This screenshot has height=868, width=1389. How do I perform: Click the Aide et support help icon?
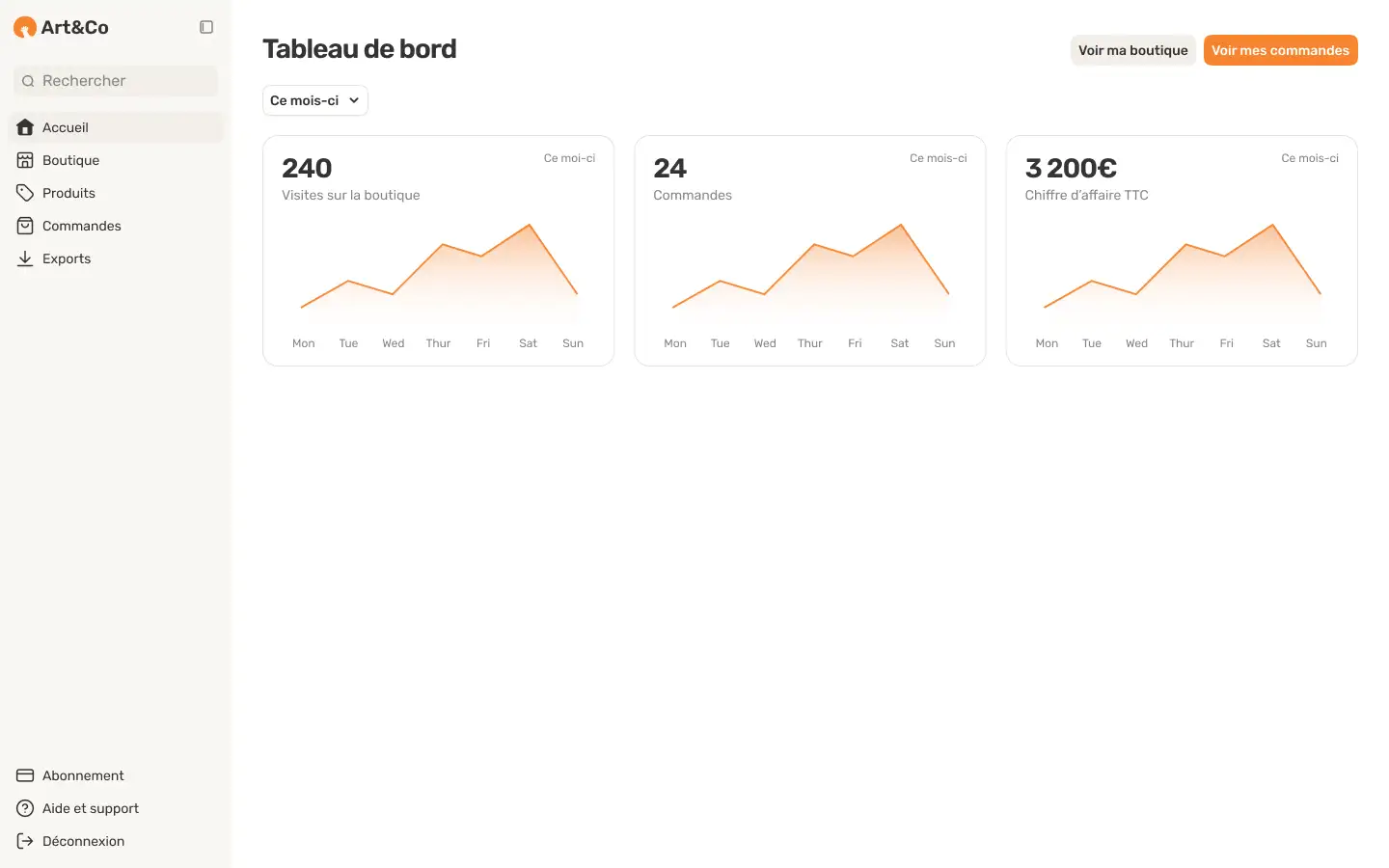(25, 808)
